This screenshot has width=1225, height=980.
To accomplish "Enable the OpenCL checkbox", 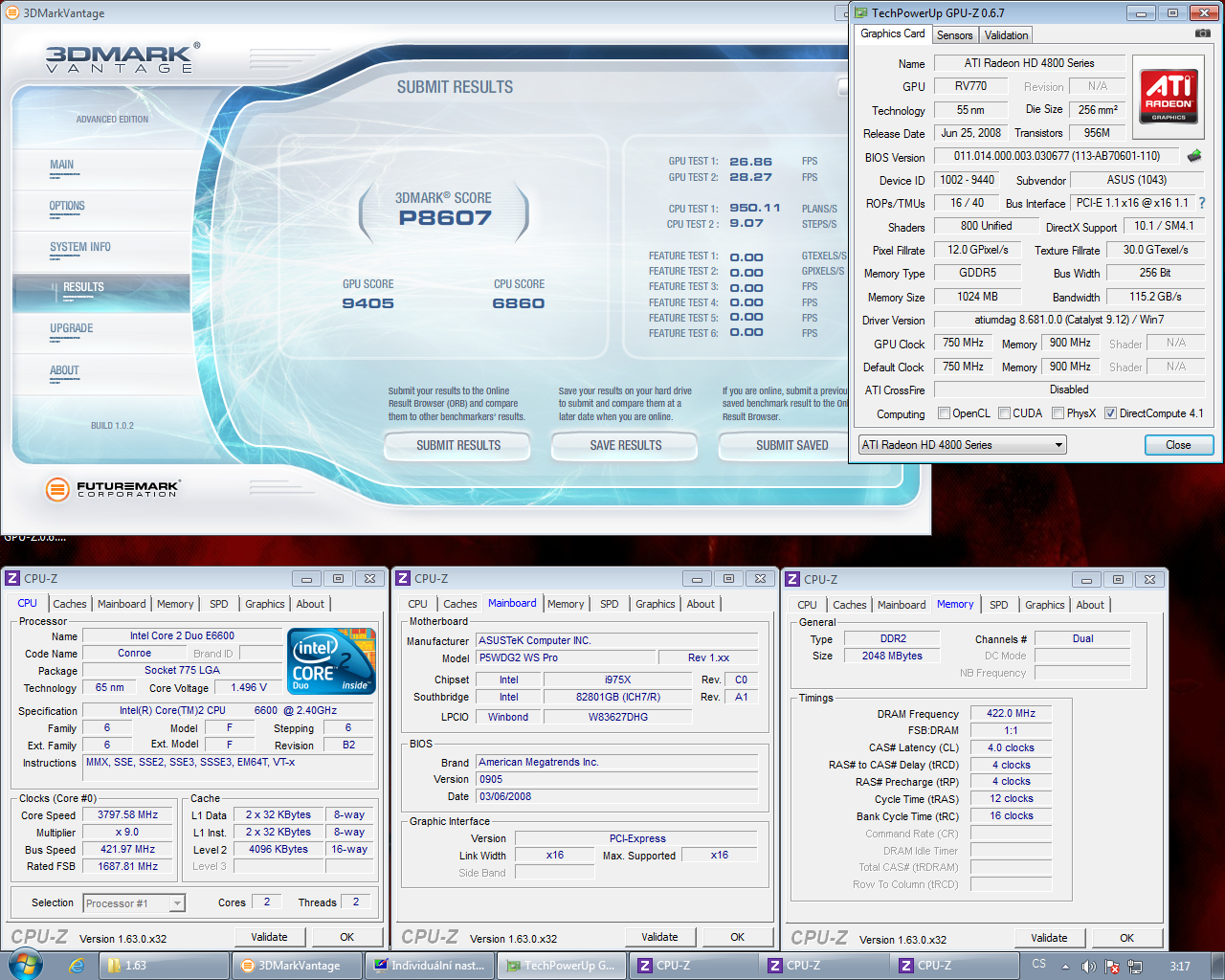I will (945, 413).
